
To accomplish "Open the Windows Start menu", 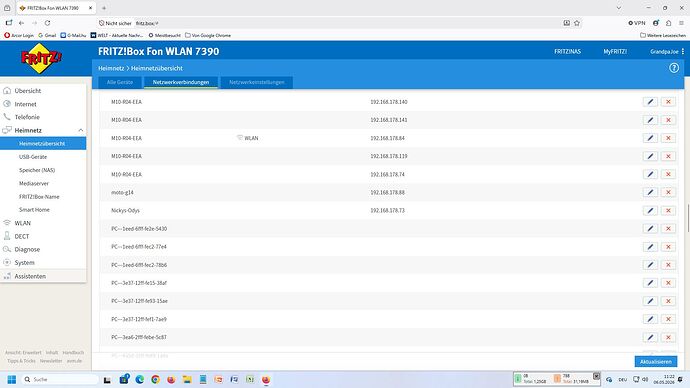I will coord(12,379).
